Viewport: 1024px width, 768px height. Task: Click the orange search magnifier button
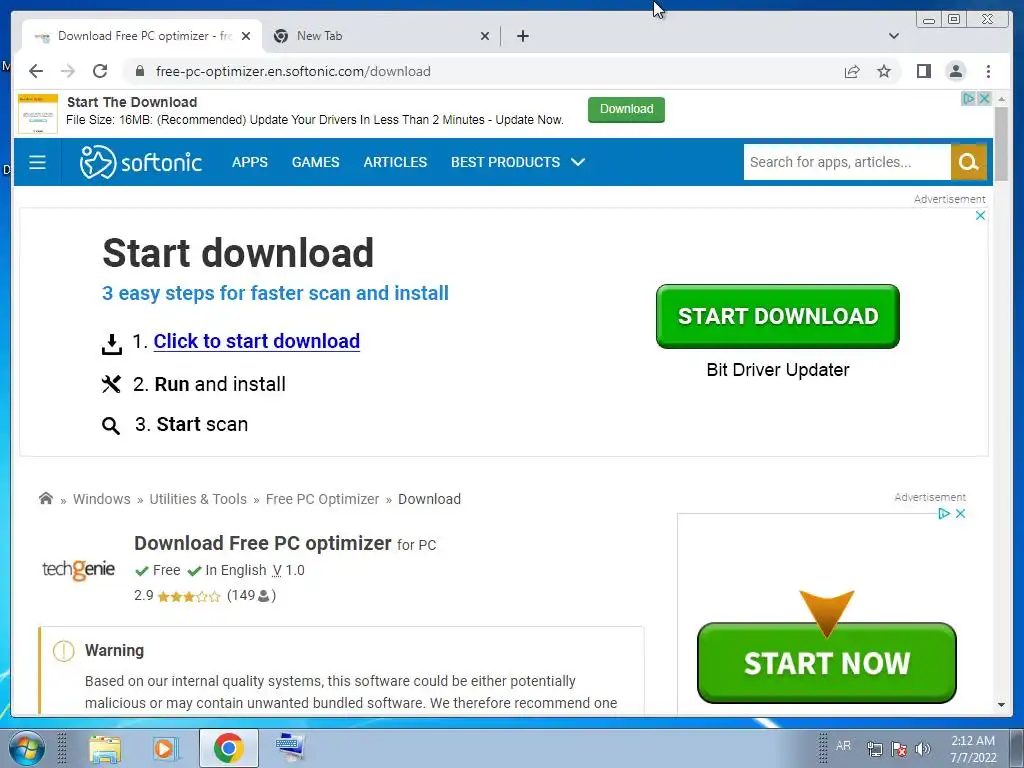tap(968, 162)
